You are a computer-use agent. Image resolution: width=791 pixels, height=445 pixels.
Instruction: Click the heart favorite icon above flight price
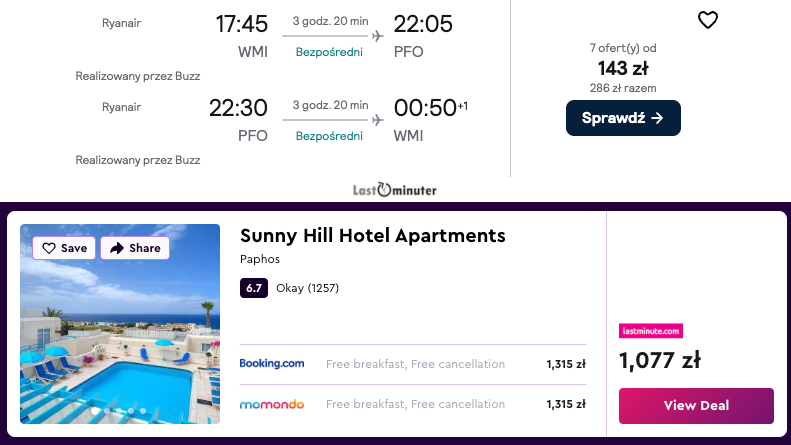(x=707, y=20)
